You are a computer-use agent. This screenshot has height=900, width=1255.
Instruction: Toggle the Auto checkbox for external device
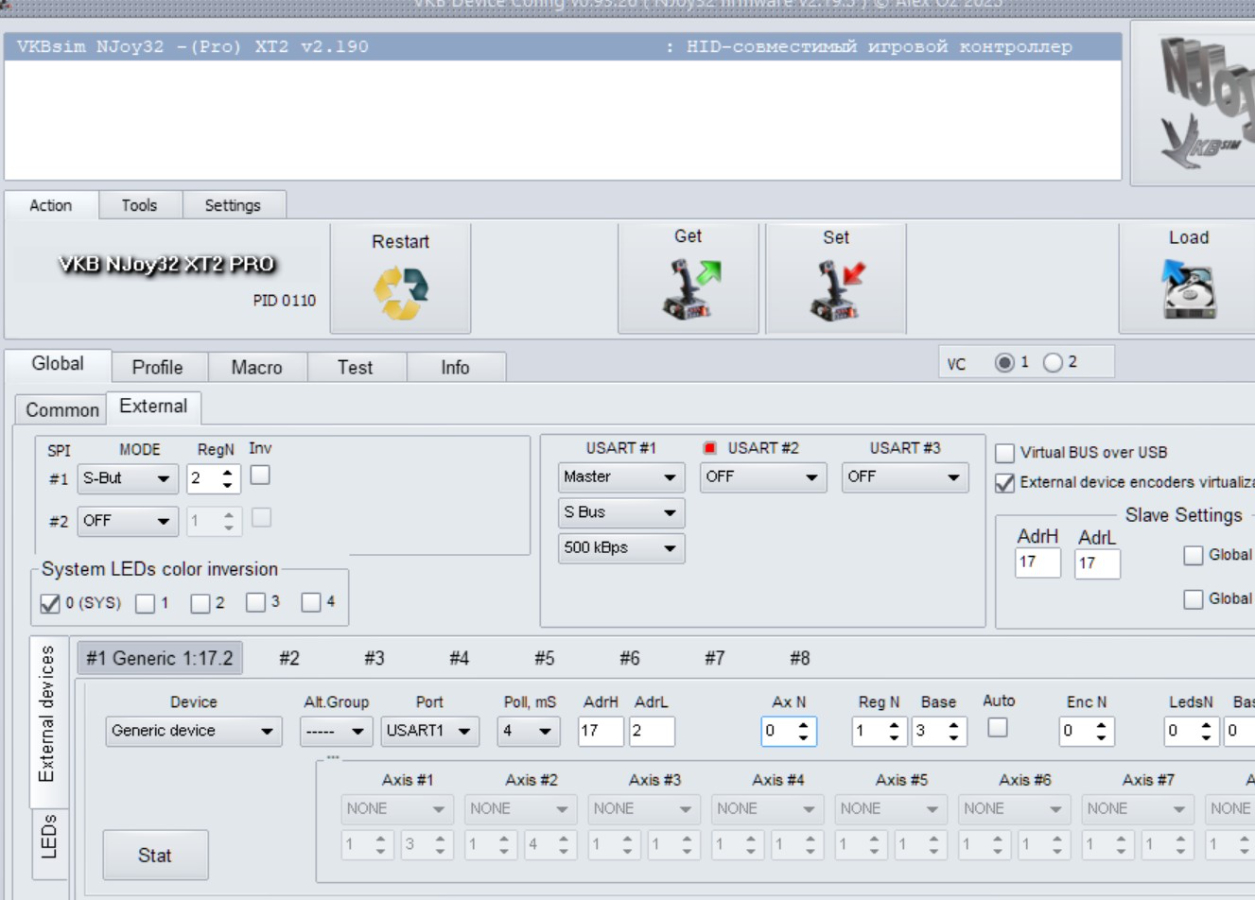click(x=997, y=728)
